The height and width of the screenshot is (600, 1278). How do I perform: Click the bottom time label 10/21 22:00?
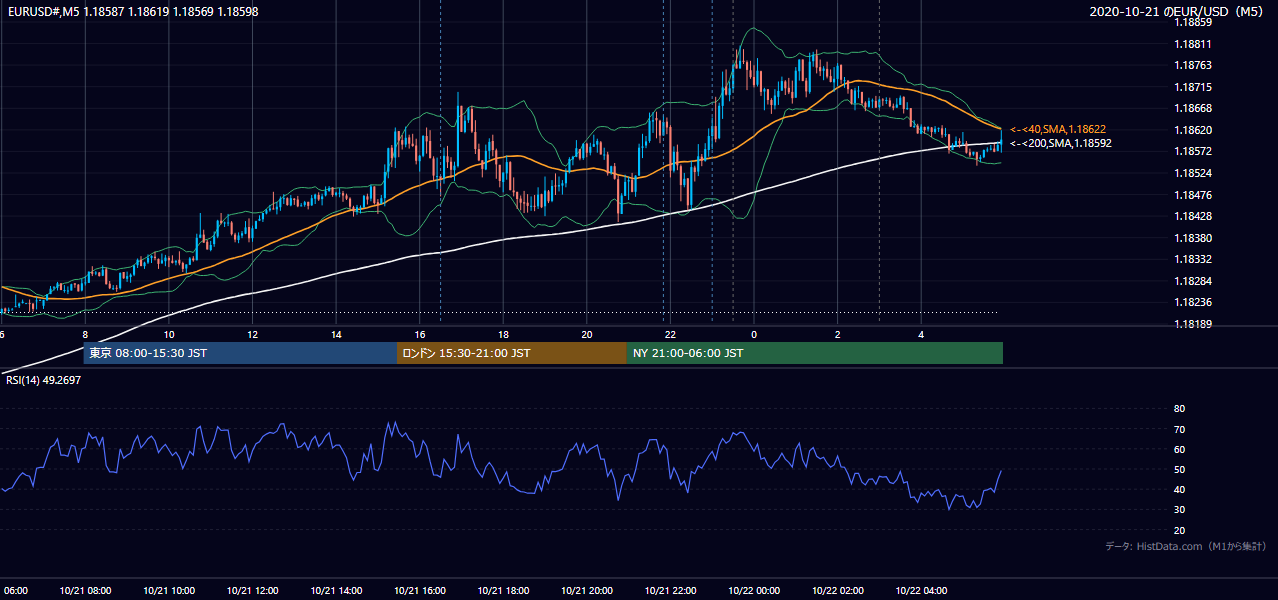[670, 591]
